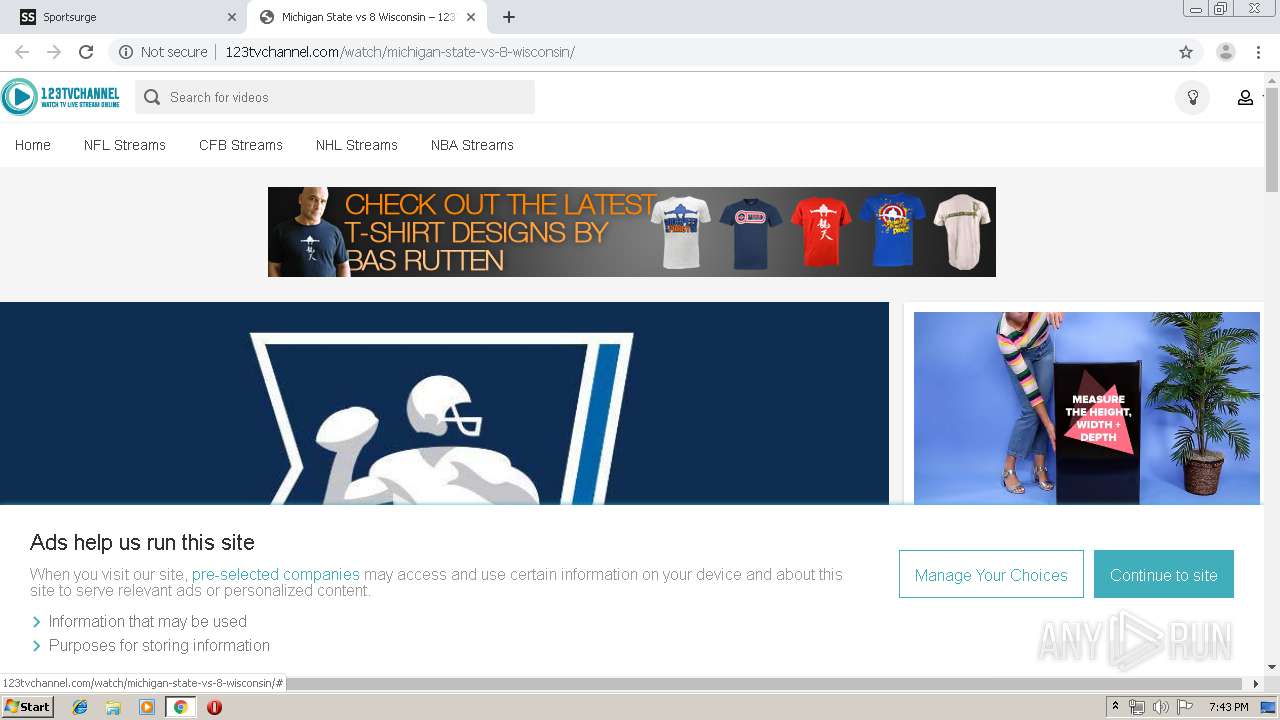Open the pre-selected companies link

[276, 574]
